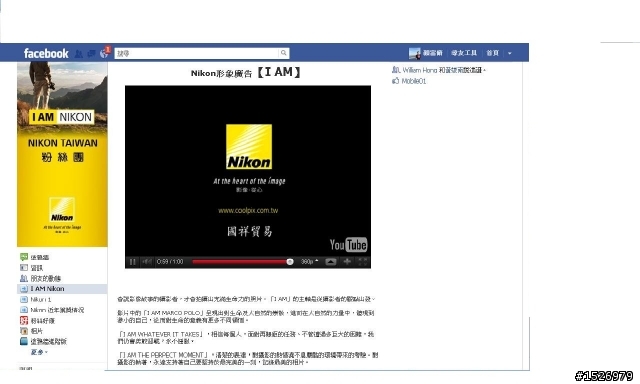Click the I AM THE PERFECT MOMENT paragraph

point(248,359)
